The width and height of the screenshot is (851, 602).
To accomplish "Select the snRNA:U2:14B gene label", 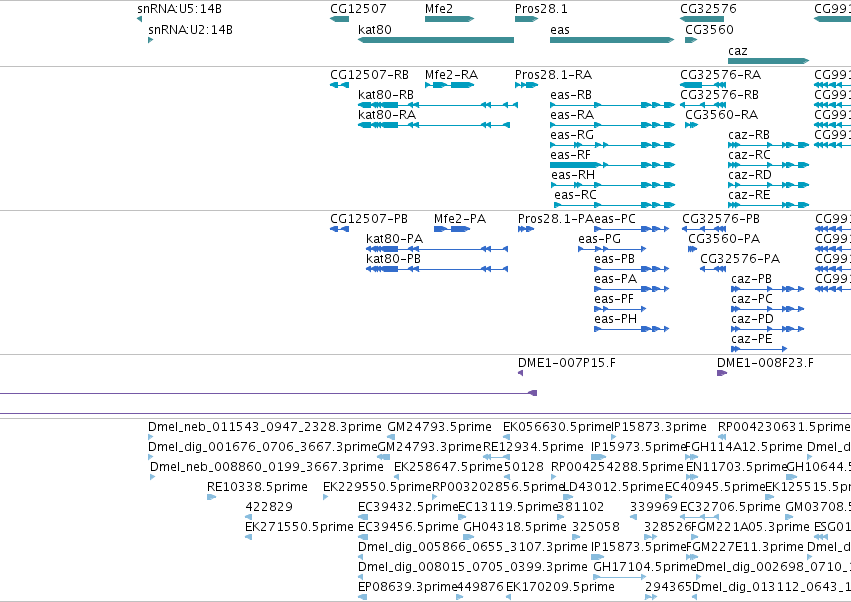I will pos(190,29).
